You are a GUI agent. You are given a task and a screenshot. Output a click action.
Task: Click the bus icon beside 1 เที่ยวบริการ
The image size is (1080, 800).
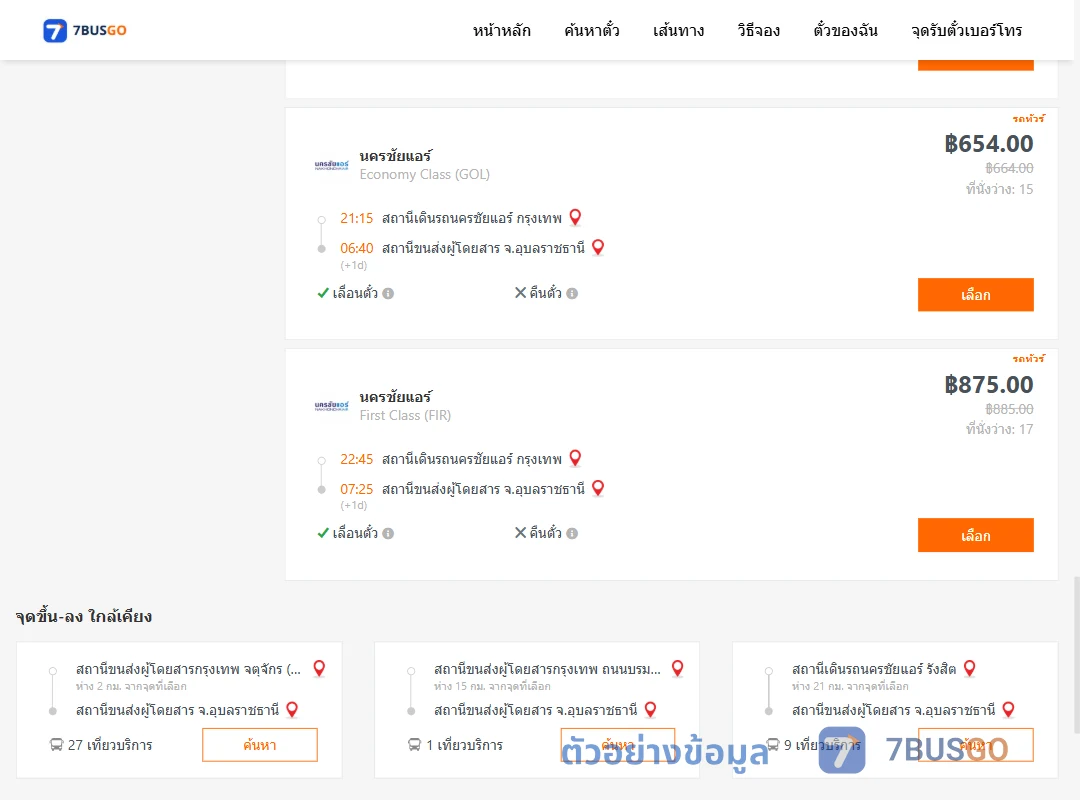(x=414, y=745)
